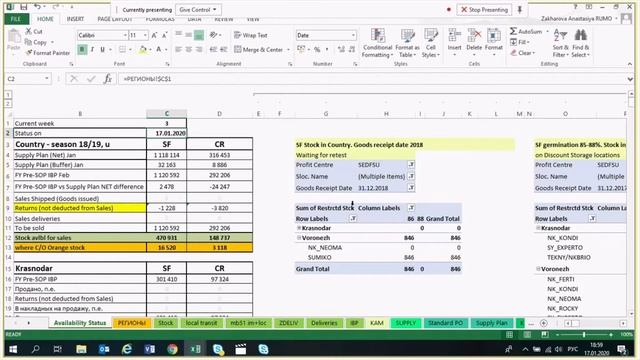Click the taskbar search icon
This screenshot has height=360, width=640.
[x=36, y=349]
